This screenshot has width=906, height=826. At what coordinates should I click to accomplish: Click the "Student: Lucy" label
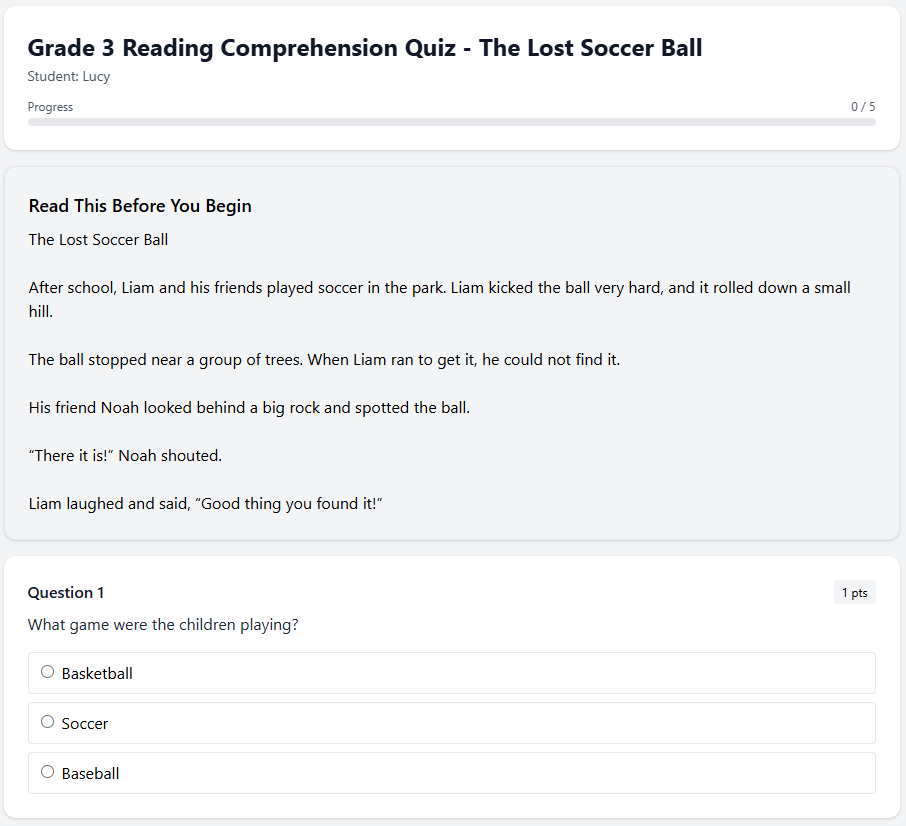coord(68,76)
